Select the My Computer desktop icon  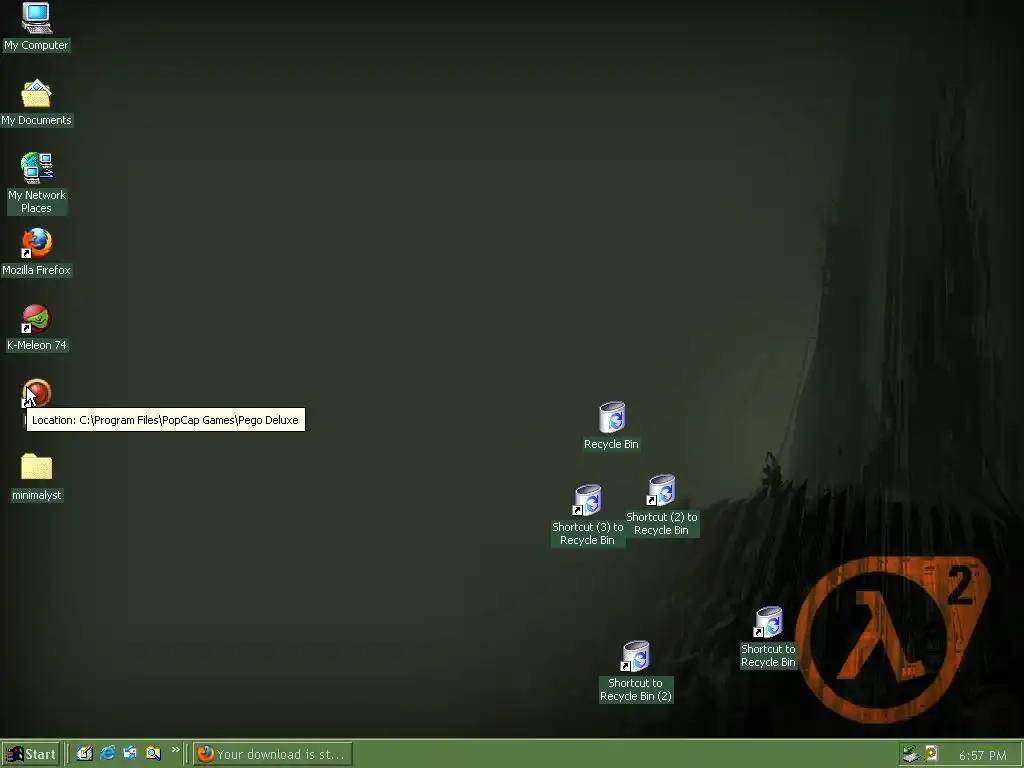[37, 18]
